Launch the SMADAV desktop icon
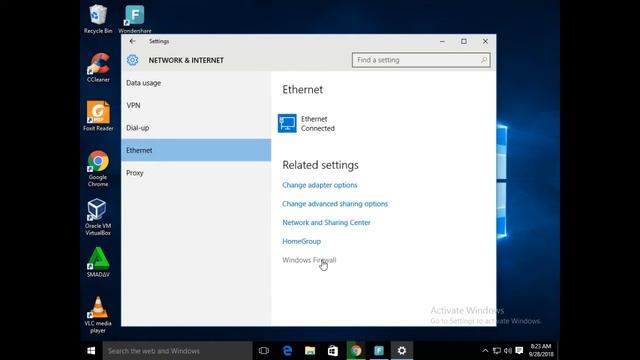This screenshot has height=360, width=640. tap(98, 262)
